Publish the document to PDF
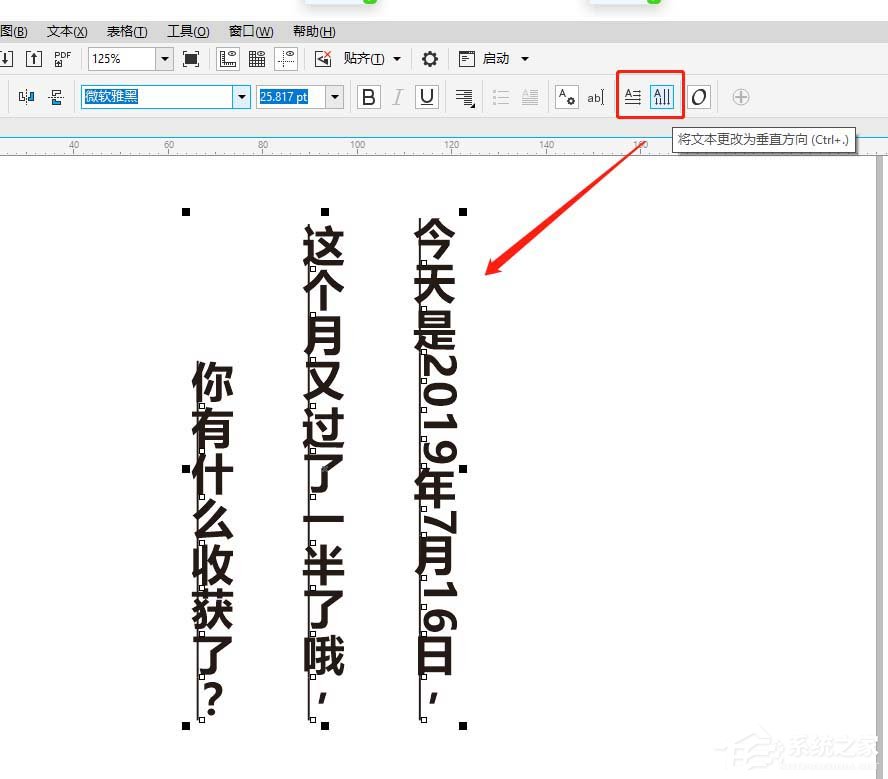 (x=62, y=58)
